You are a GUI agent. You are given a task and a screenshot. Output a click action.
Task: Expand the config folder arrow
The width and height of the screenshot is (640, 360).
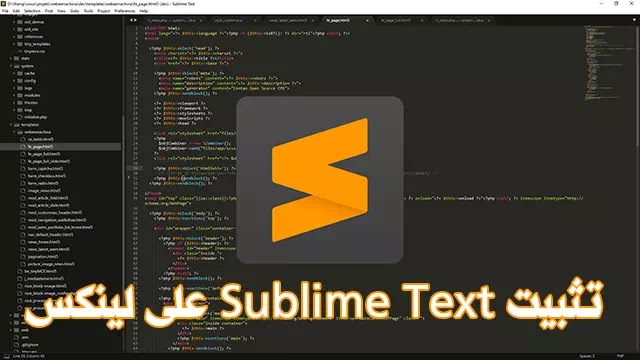point(14,81)
